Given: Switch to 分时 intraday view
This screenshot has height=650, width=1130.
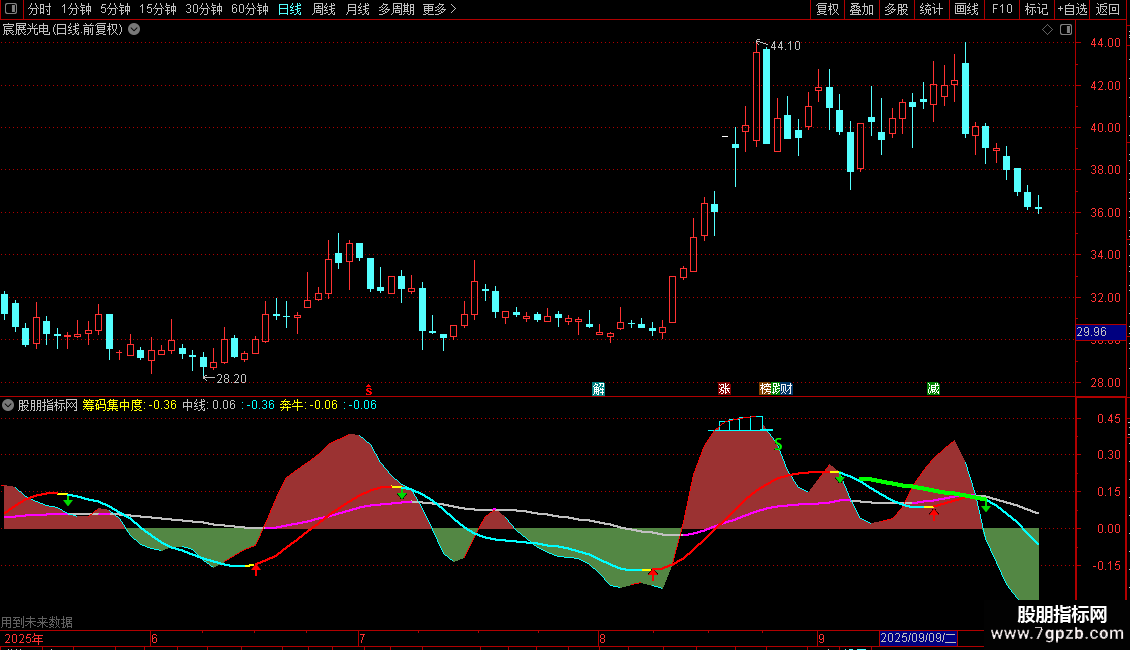Looking at the screenshot, I should click(x=40, y=9).
